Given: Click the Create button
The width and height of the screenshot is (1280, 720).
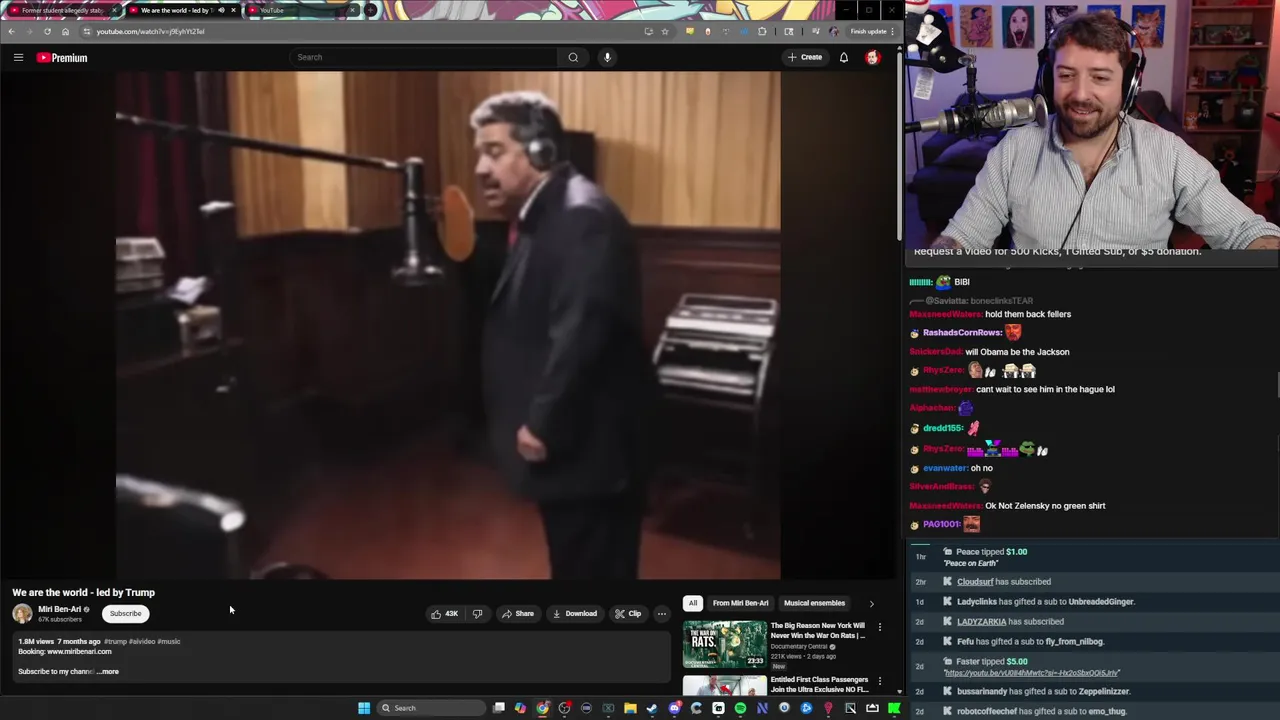Looking at the screenshot, I should coord(804,57).
